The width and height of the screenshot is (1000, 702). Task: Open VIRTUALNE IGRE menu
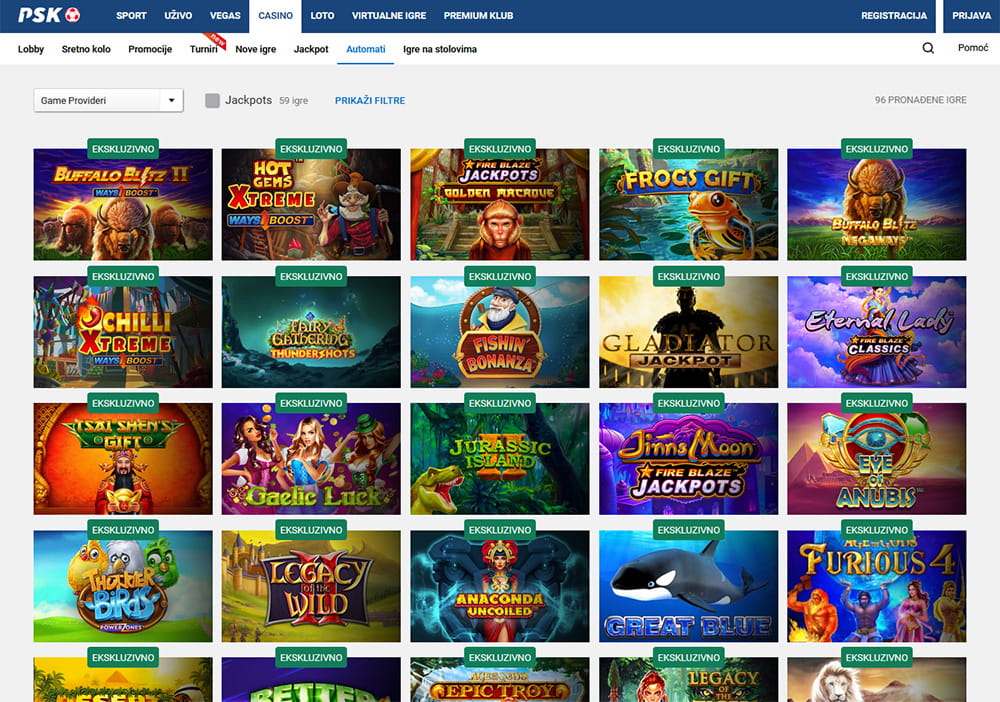point(389,15)
